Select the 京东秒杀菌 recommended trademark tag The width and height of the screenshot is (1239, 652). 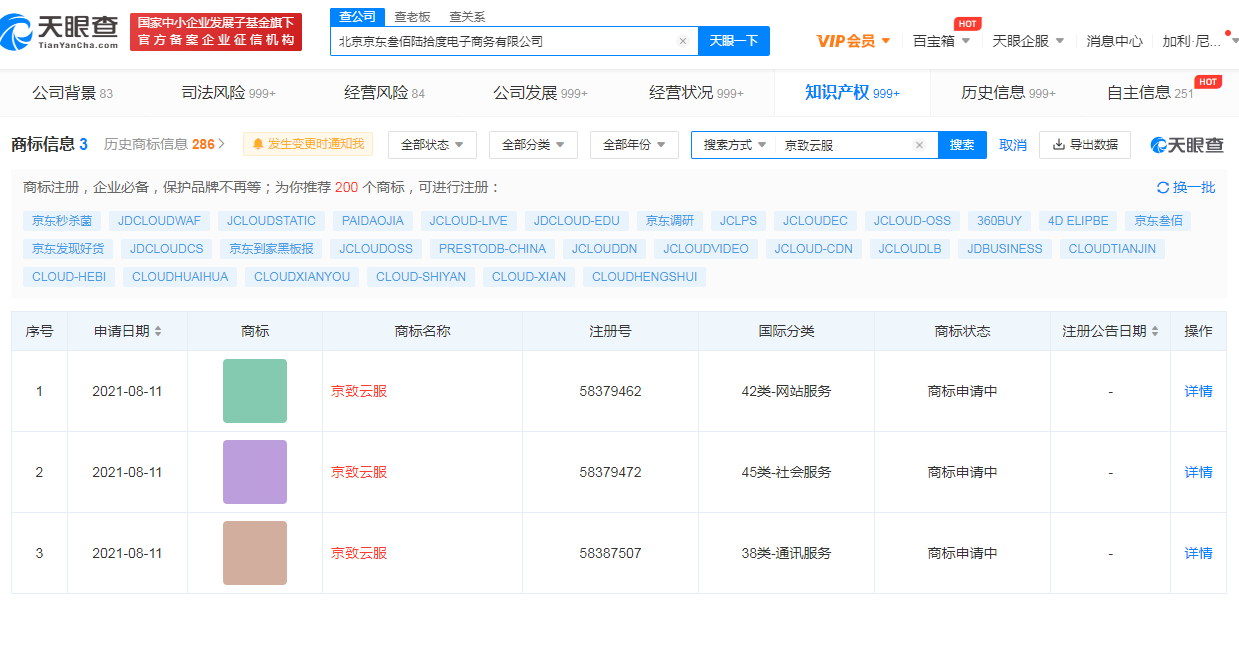point(62,221)
